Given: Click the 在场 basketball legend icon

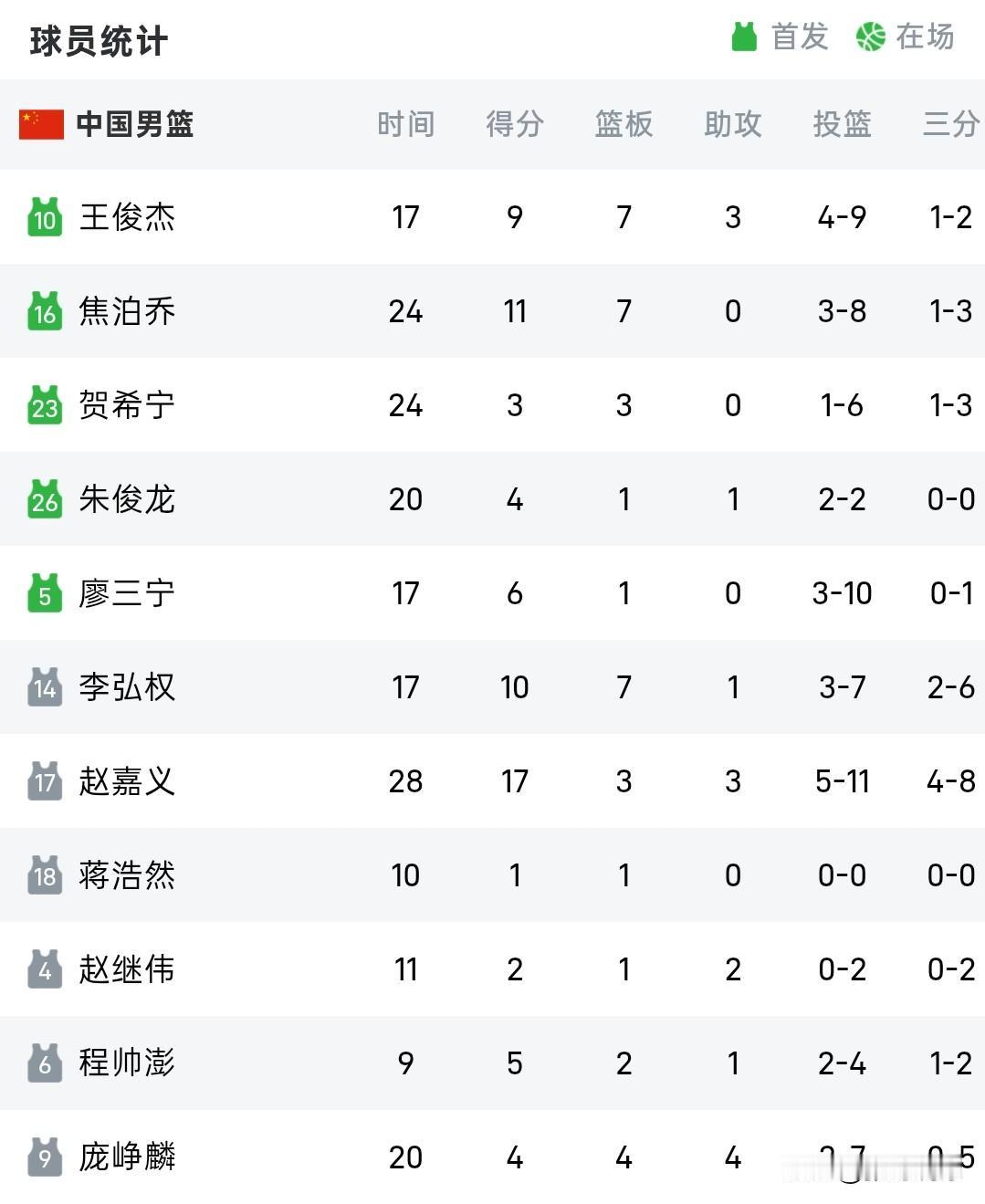Looking at the screenshot, I should pyautogui.click(x=871, y=37).
